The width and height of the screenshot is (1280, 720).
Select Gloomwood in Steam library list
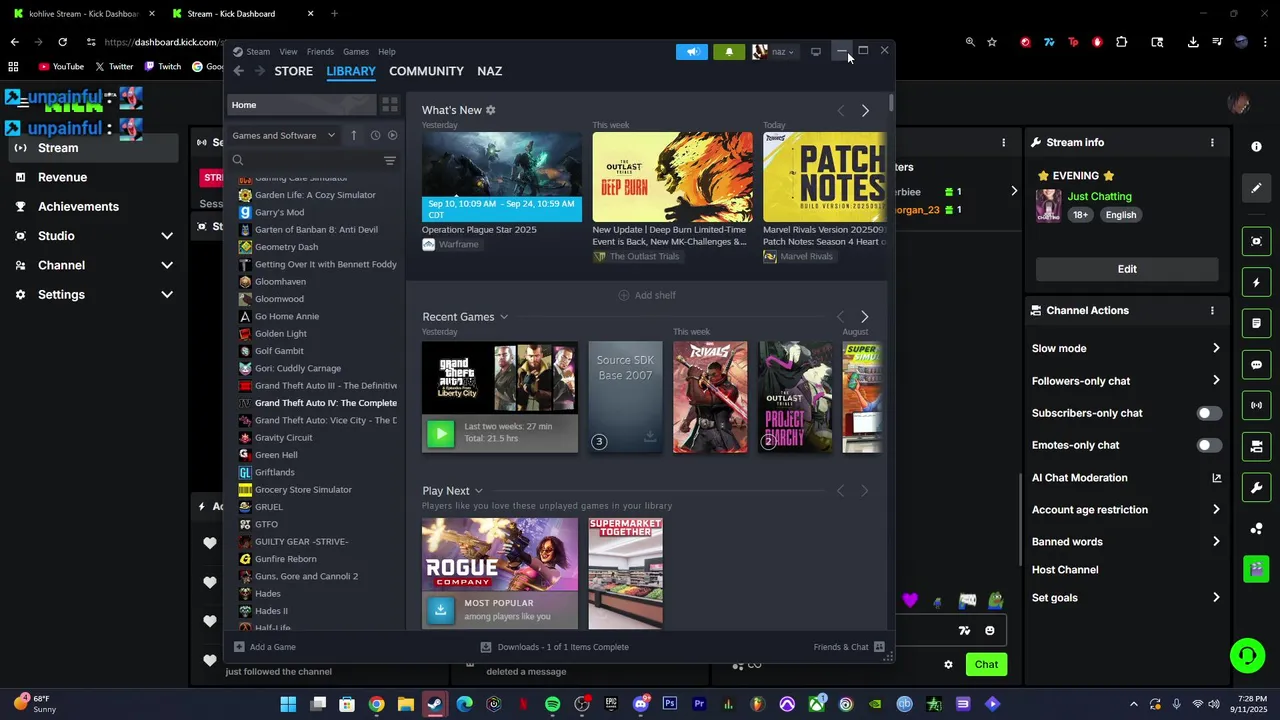[x=279, y=299]
